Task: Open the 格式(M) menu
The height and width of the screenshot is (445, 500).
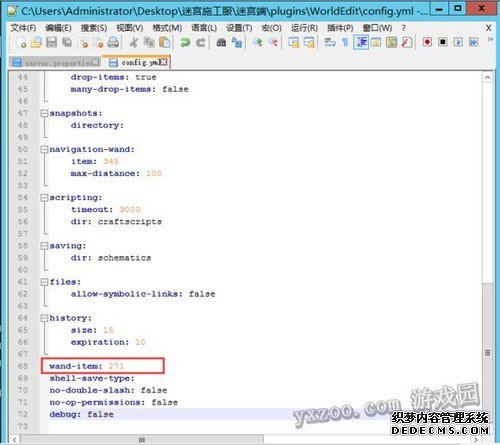Action: click(167, 28)
